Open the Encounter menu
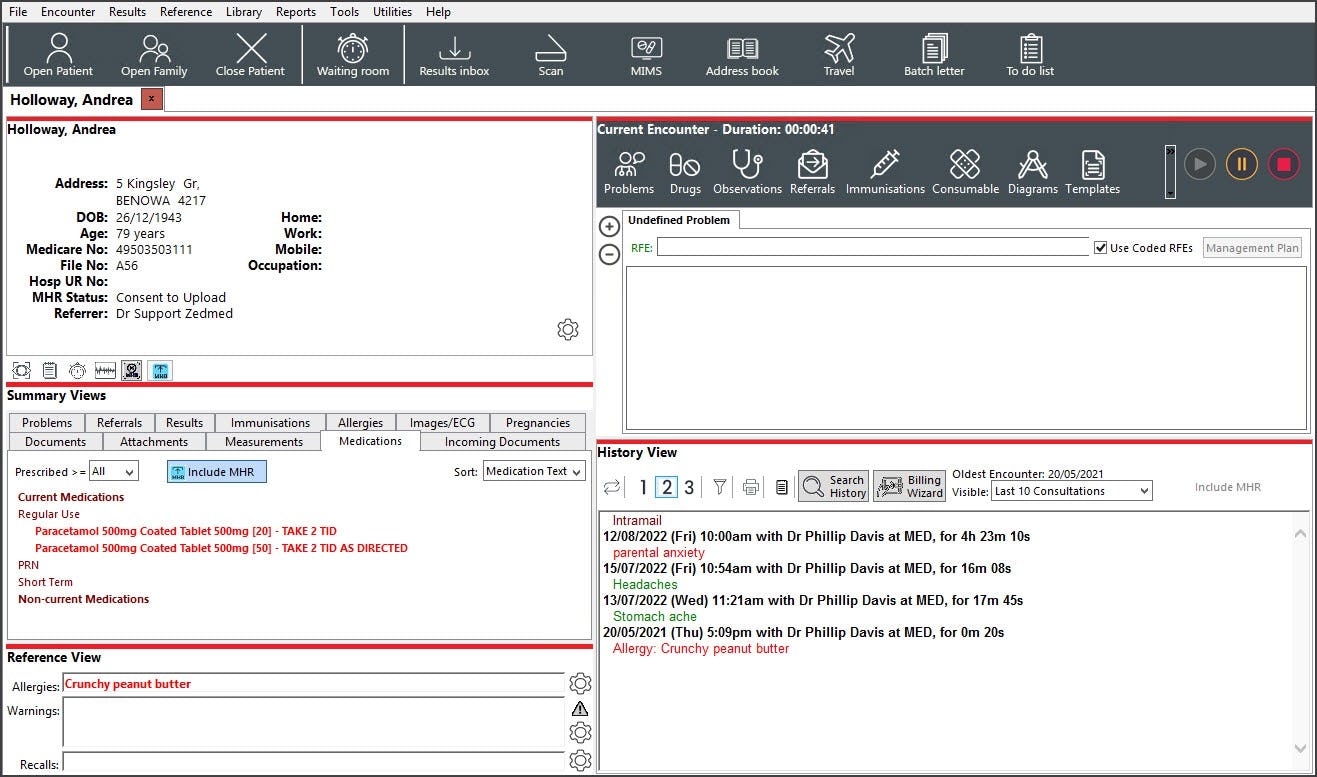 [68, 11]
